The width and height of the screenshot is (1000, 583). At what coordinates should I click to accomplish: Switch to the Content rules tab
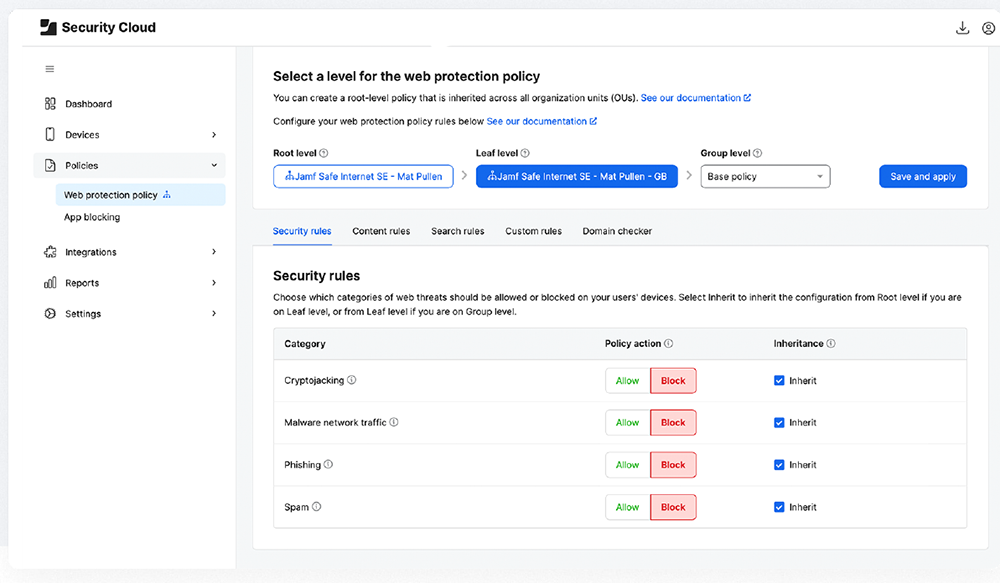pos(381,231)
